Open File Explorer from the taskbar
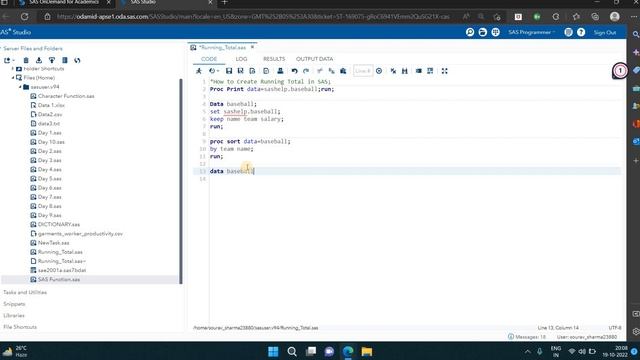 [367, 351]
